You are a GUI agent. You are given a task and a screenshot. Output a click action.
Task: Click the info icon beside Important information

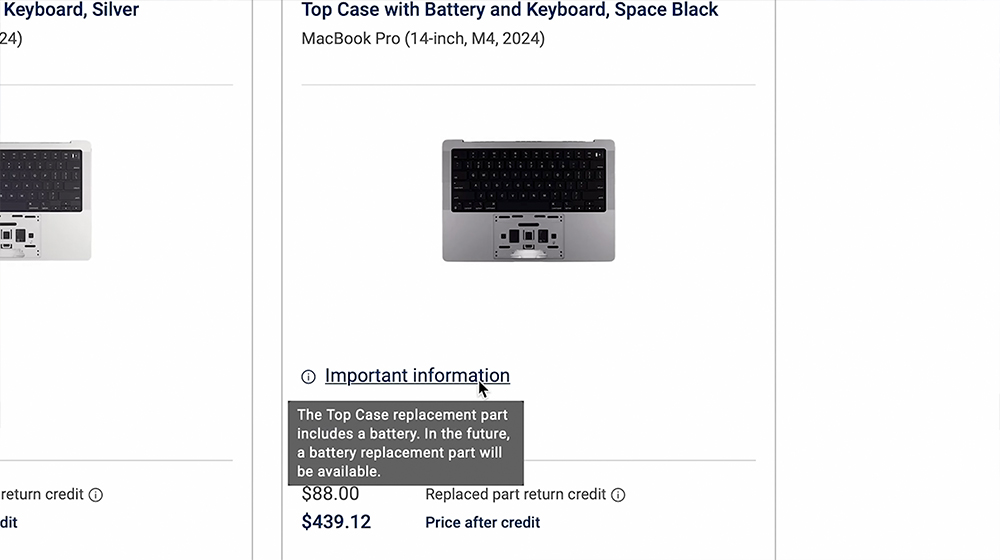308,377
